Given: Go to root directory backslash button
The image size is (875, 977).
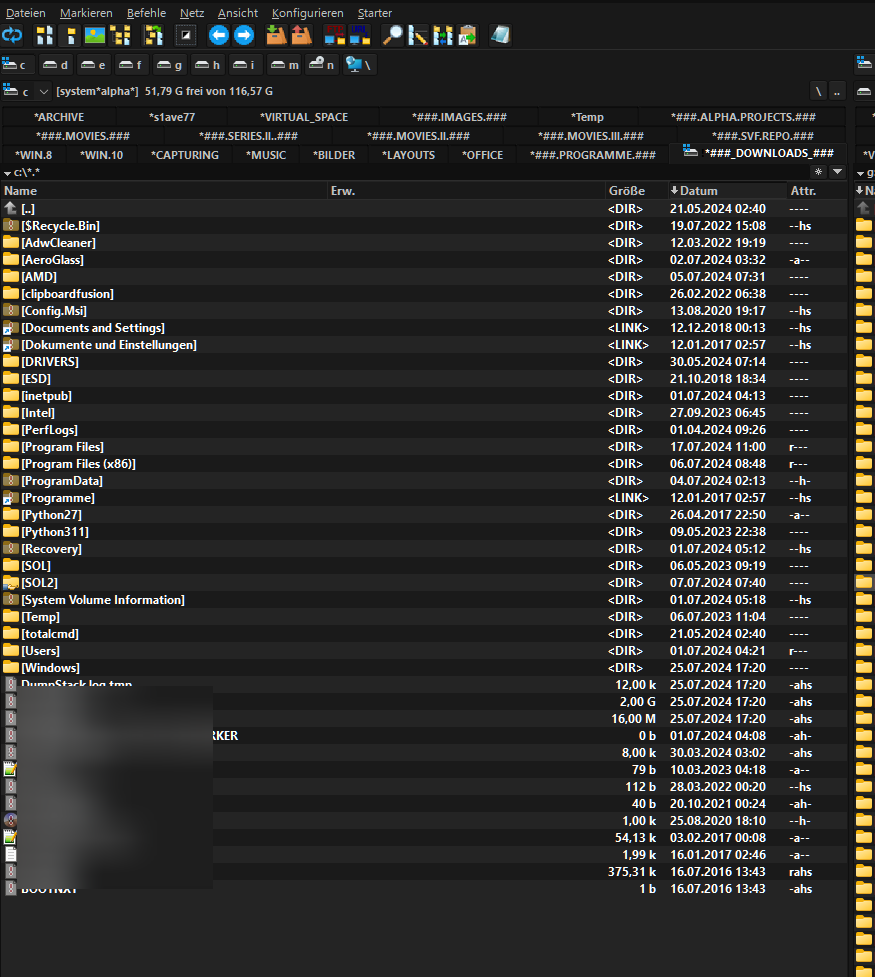Looking at the screenshot, I should [818, 92].
